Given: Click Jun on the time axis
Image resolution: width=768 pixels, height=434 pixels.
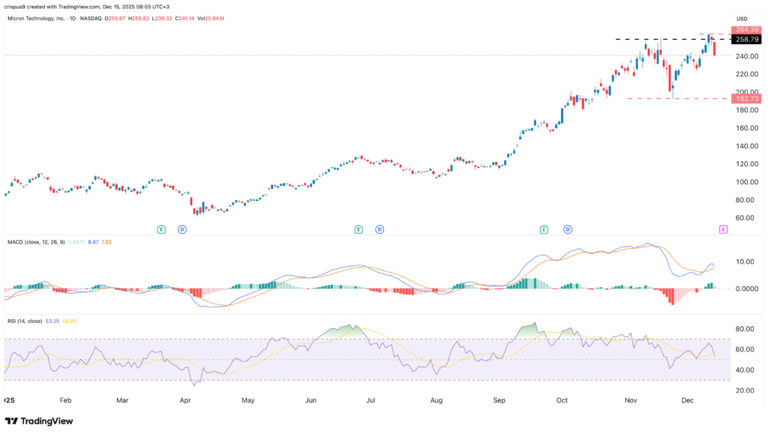Looking at the screenshot, I should [311, 401].
